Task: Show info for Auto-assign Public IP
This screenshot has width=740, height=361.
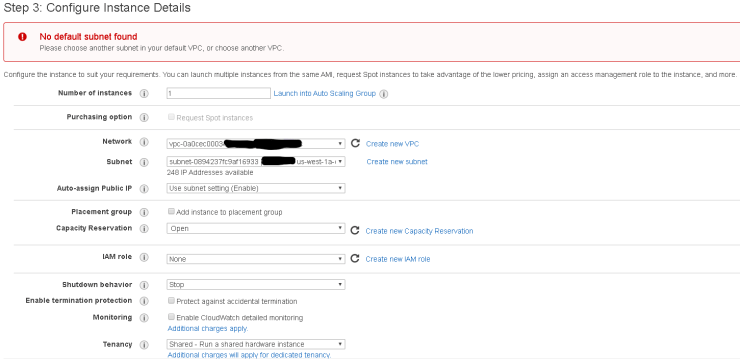Action: point(144,188)
